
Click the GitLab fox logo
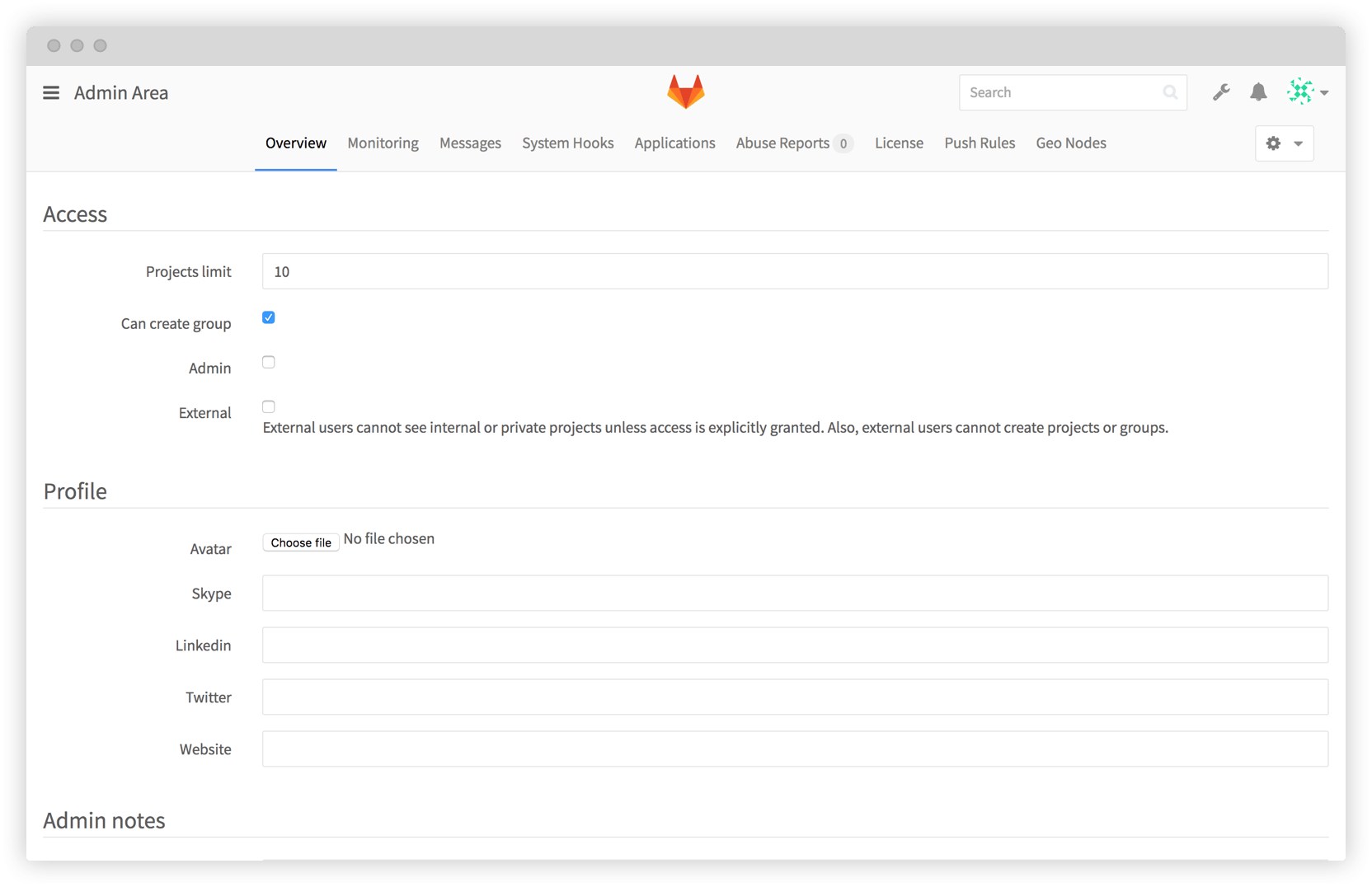point(685,92)
